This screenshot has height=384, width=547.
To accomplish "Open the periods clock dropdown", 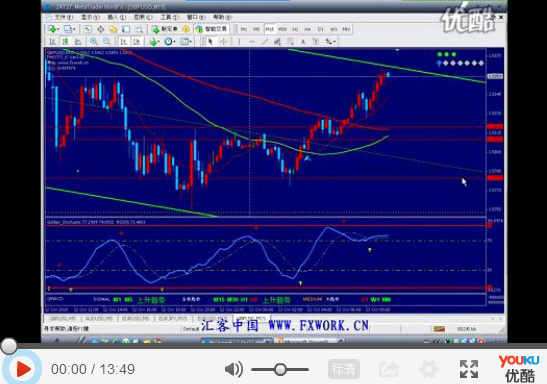I will (170, 42).
